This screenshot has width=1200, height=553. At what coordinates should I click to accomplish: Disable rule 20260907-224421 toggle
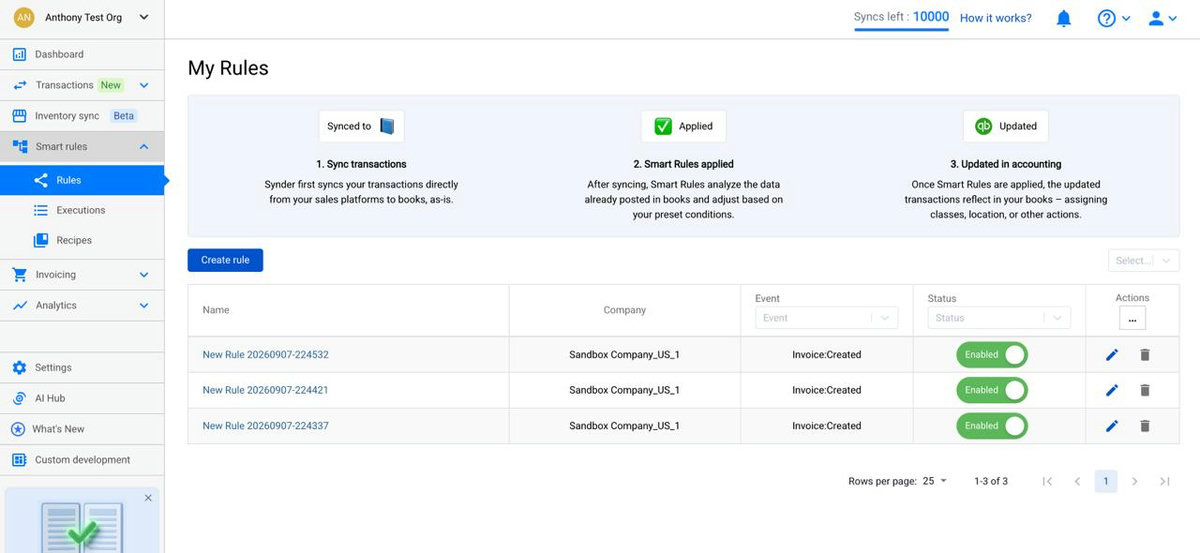(992, 390)
